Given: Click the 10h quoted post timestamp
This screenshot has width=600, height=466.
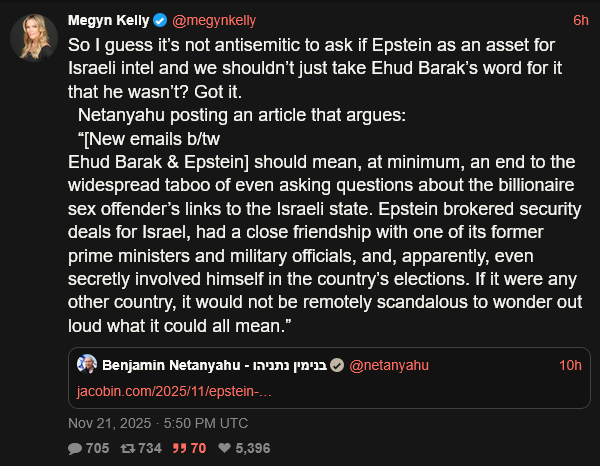Looking at the screenshot, I should (x=569, y=365).
